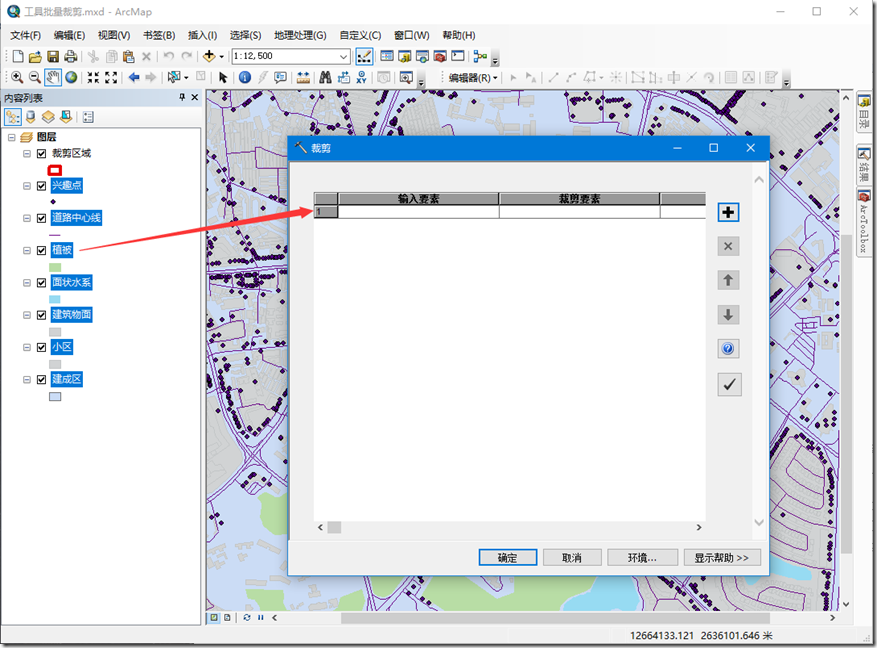Collapse the 兴趣点 layer legend

(27, 186)
